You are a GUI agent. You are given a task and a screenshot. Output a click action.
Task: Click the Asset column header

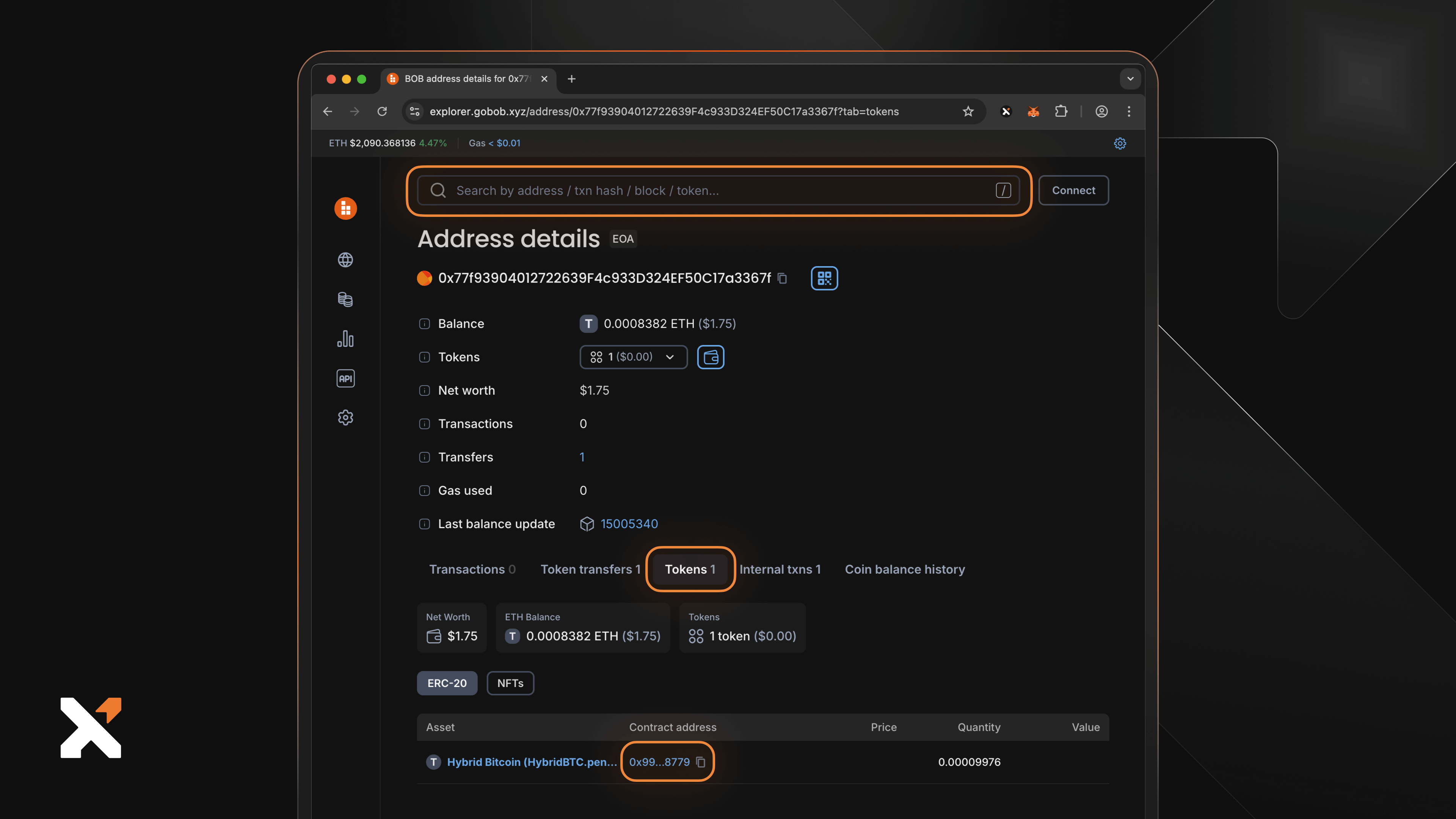pyautogui.click(x=440, y=728)
